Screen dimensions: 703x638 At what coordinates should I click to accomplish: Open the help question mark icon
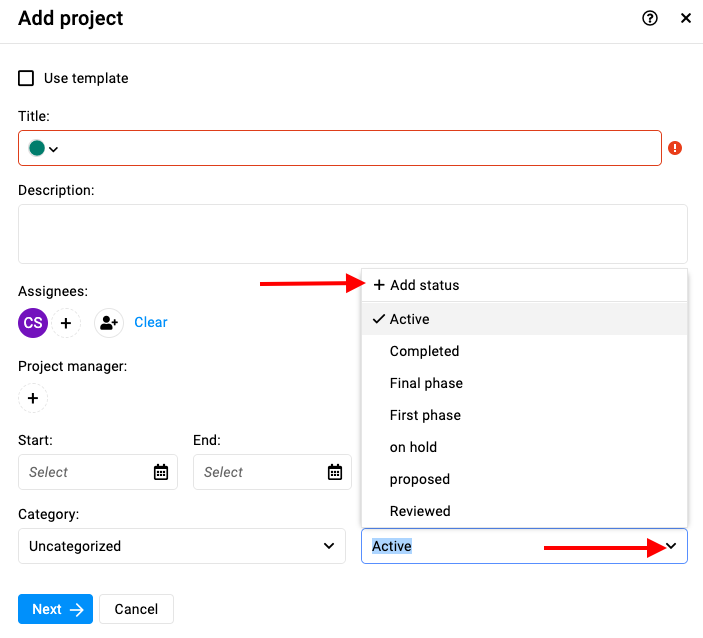pyautogui.click(x=650, y=18)
